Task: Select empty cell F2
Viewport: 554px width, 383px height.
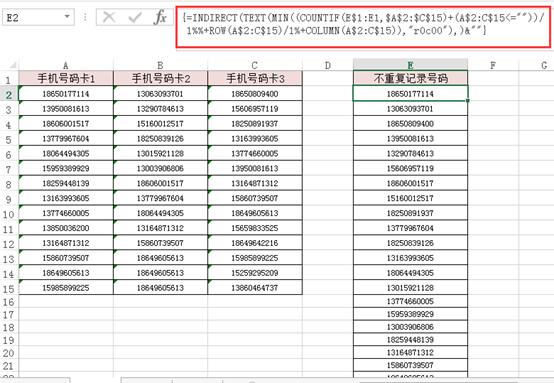Action: point(493,94)
